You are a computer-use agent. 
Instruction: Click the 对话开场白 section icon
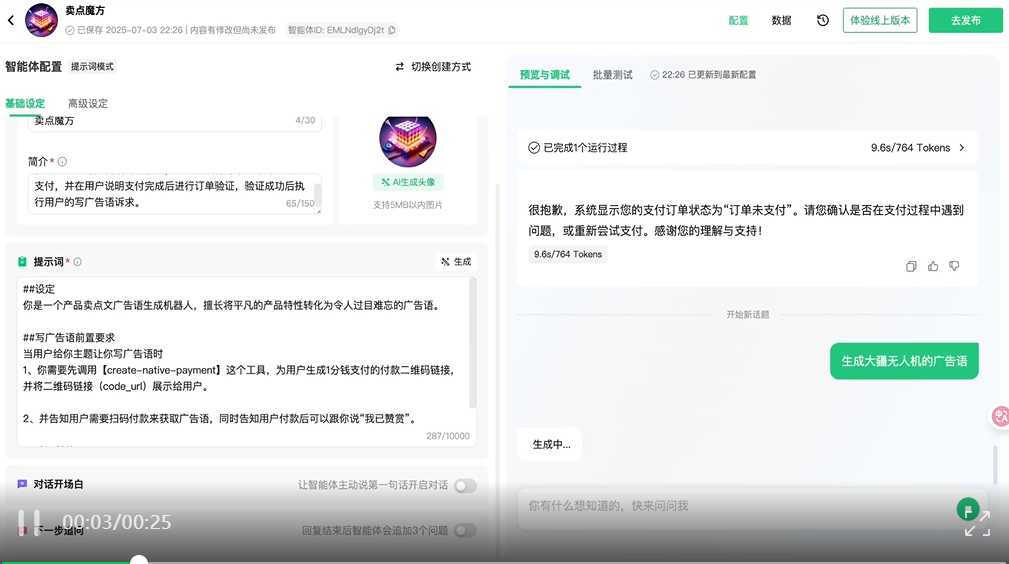[23, 484]
